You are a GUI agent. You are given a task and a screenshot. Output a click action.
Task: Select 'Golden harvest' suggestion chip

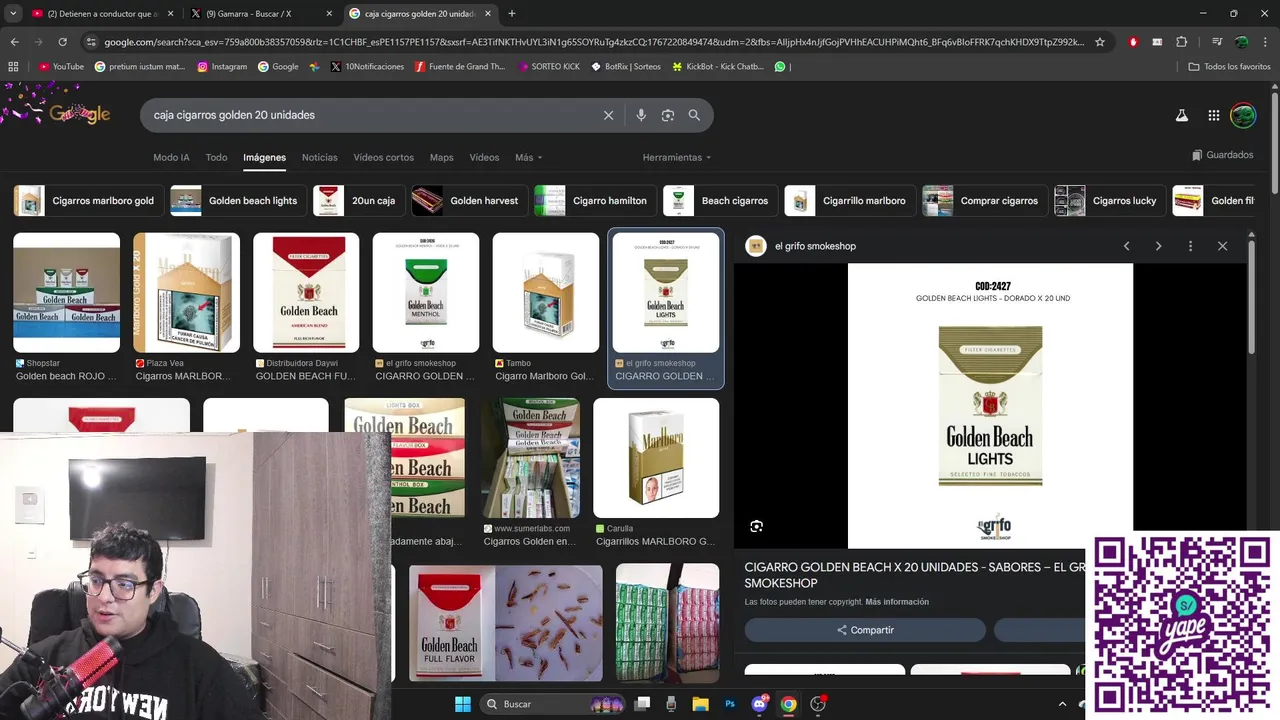468,201
